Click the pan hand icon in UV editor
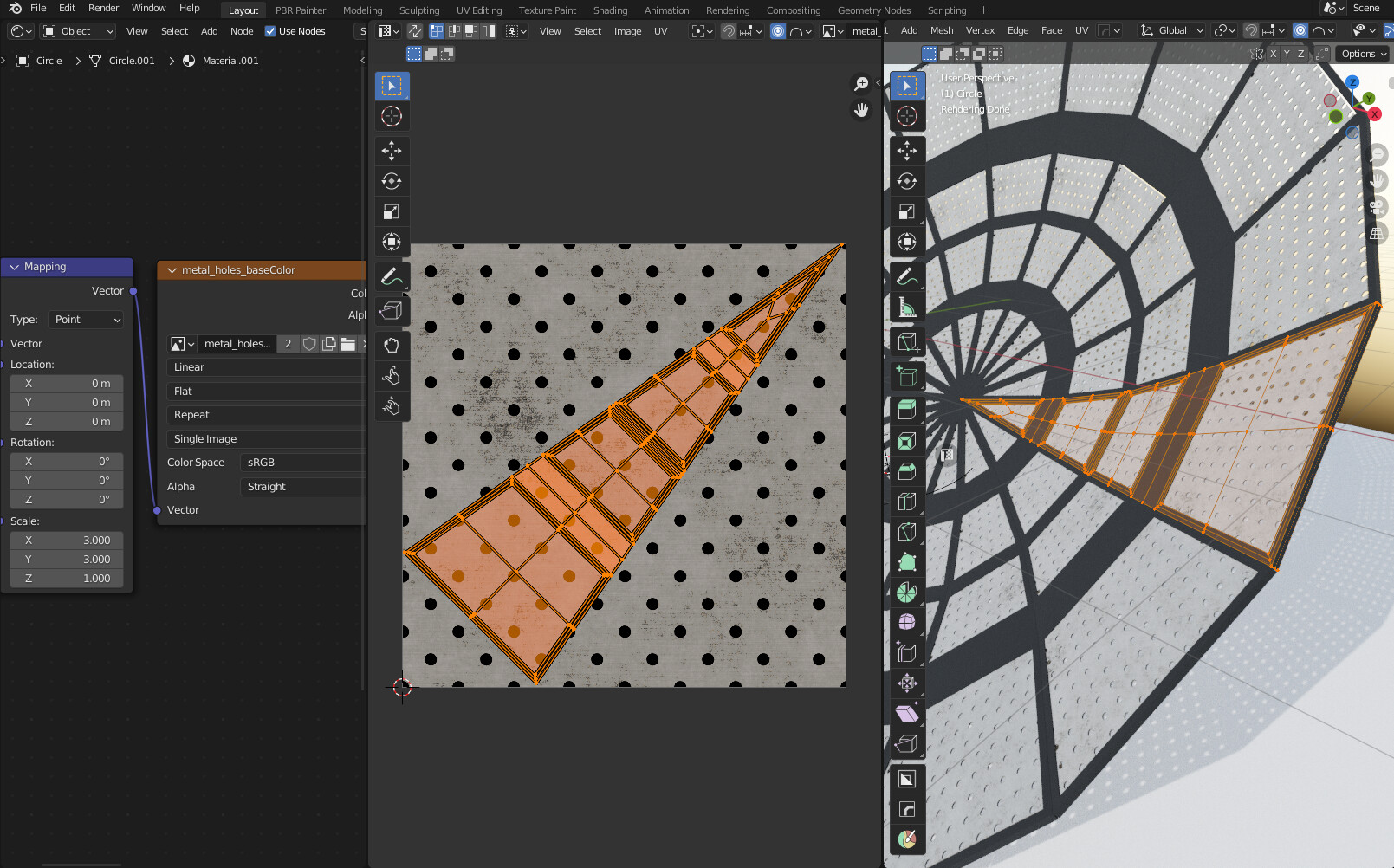This screenshot has width=1394, height=868. point(861,110)
